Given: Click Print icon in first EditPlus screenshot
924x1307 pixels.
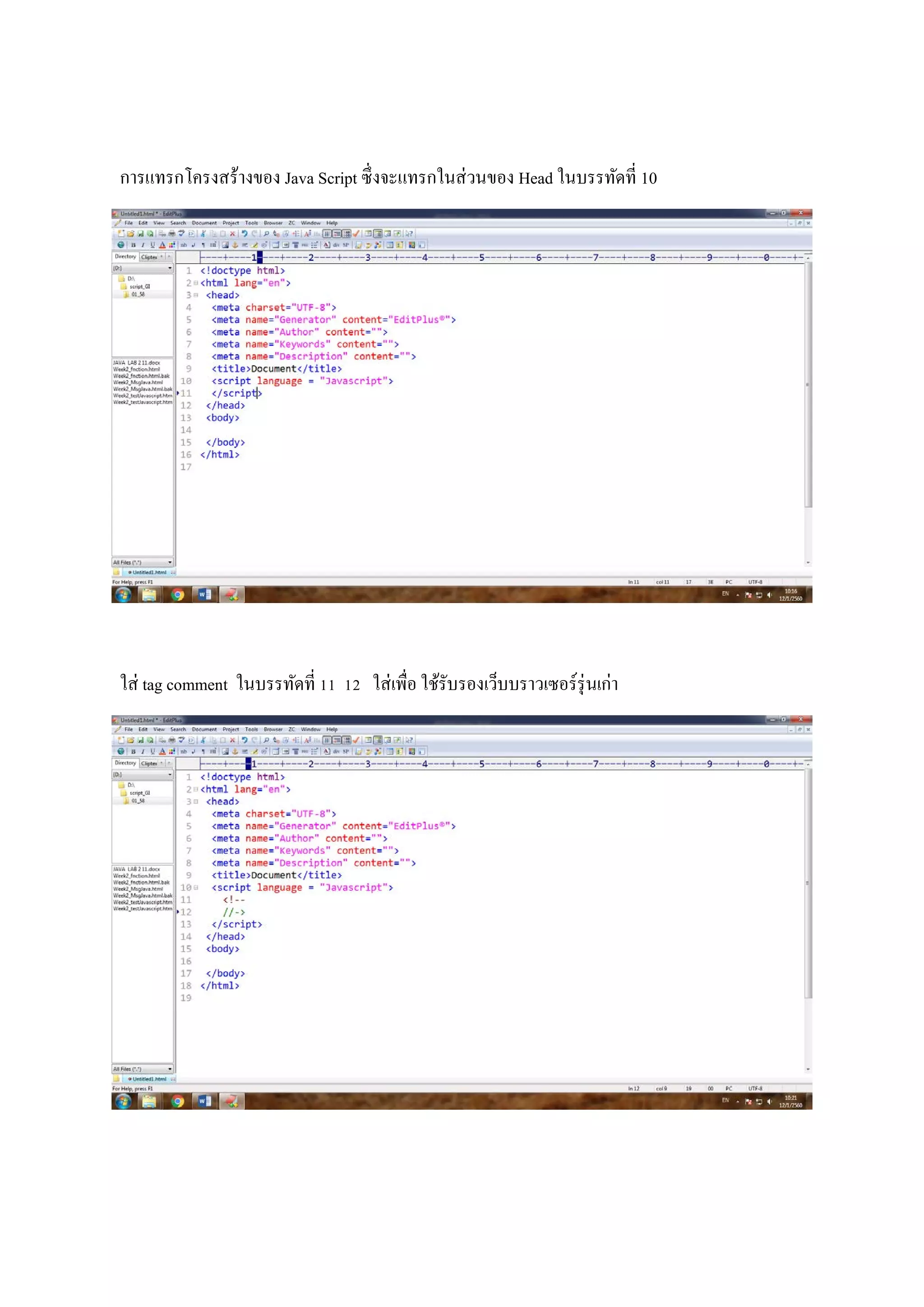Looking at the screenshot, I should (x=172, y=233).
